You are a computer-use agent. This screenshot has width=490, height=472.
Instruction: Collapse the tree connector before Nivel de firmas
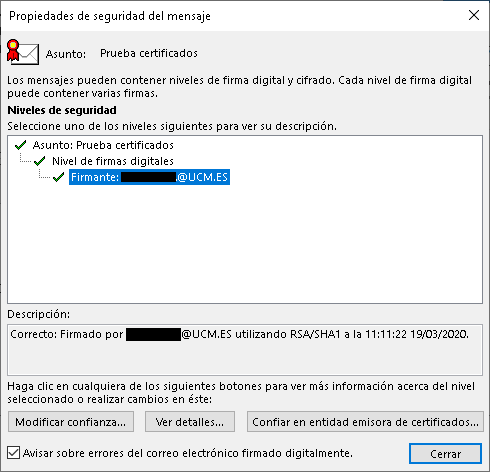25,159
